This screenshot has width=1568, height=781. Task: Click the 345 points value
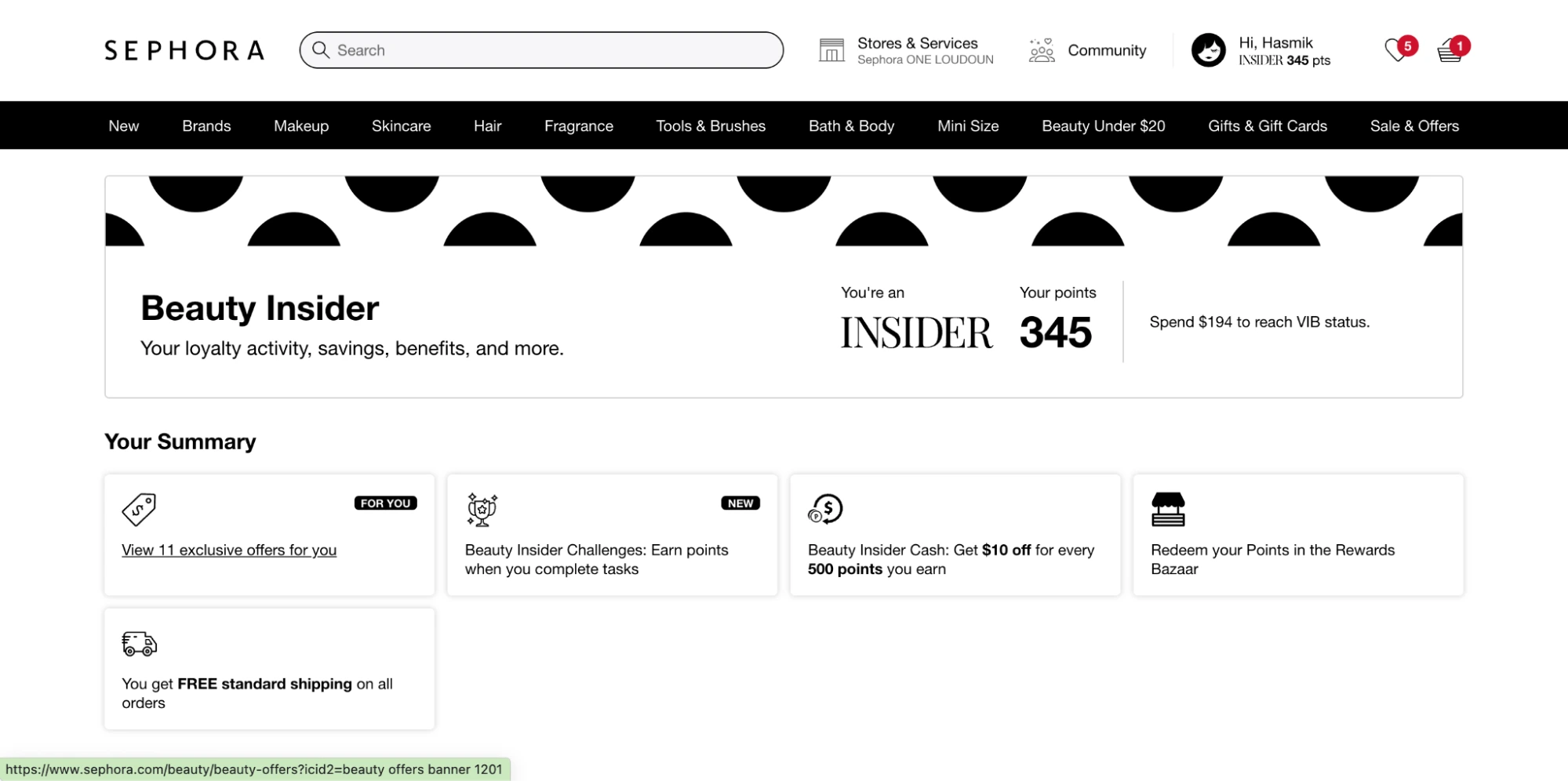[1056, 332]
